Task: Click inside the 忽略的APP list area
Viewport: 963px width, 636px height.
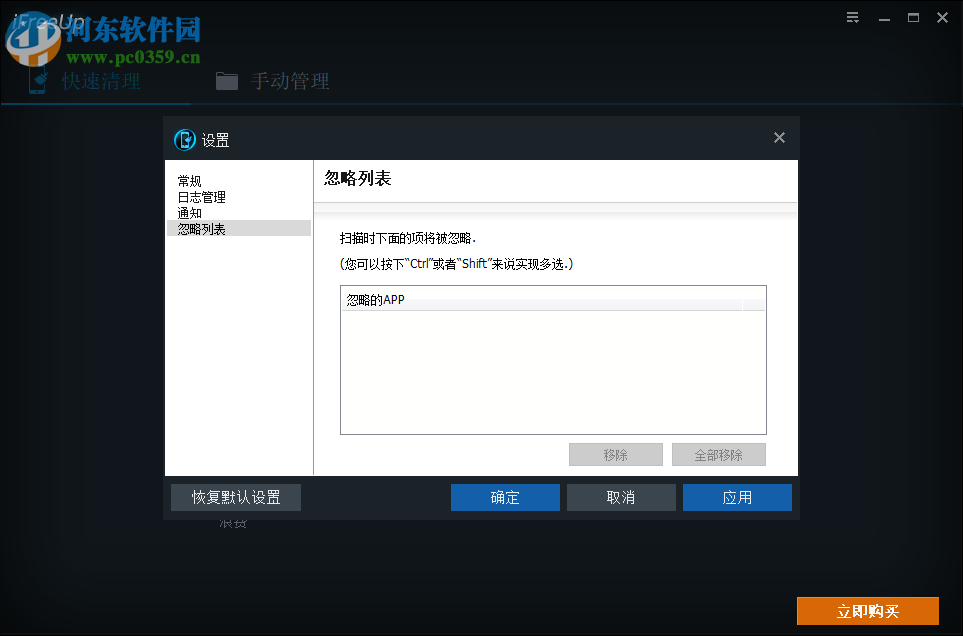Action: pos(553,370)
